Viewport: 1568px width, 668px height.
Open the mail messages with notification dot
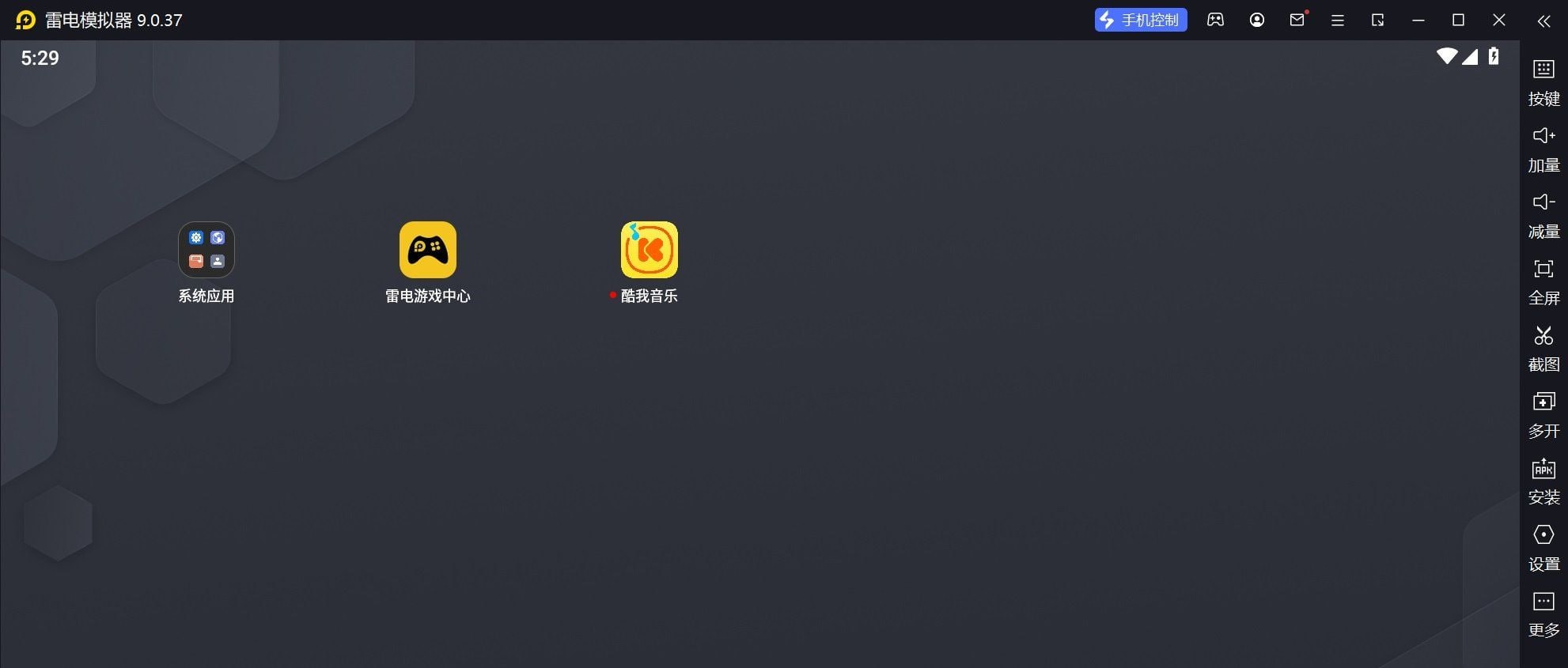[1297, 21]
